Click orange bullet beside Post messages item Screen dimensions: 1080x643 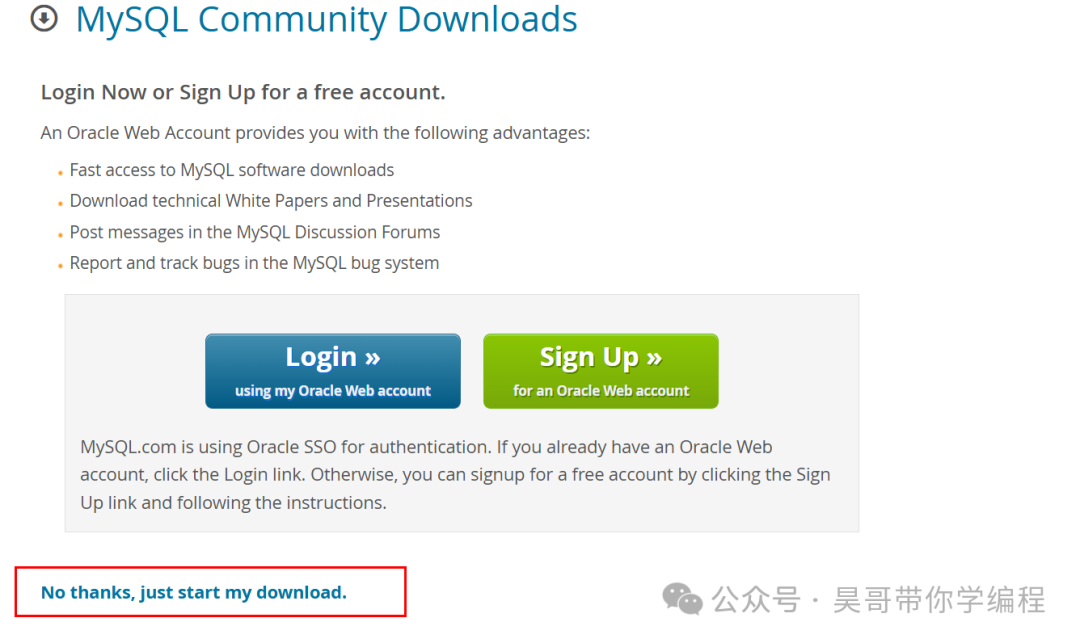[61, 235]
